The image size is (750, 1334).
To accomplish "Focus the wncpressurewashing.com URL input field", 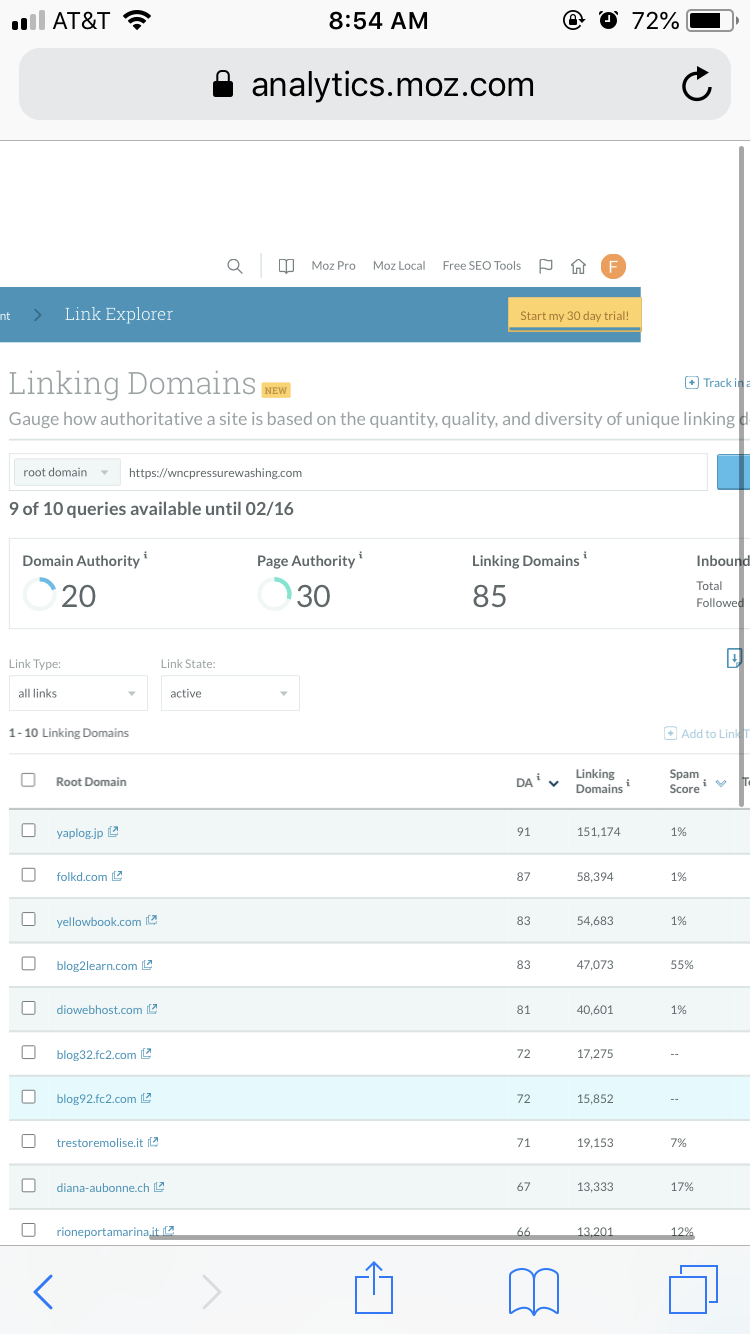I will [x=414, y=472].
